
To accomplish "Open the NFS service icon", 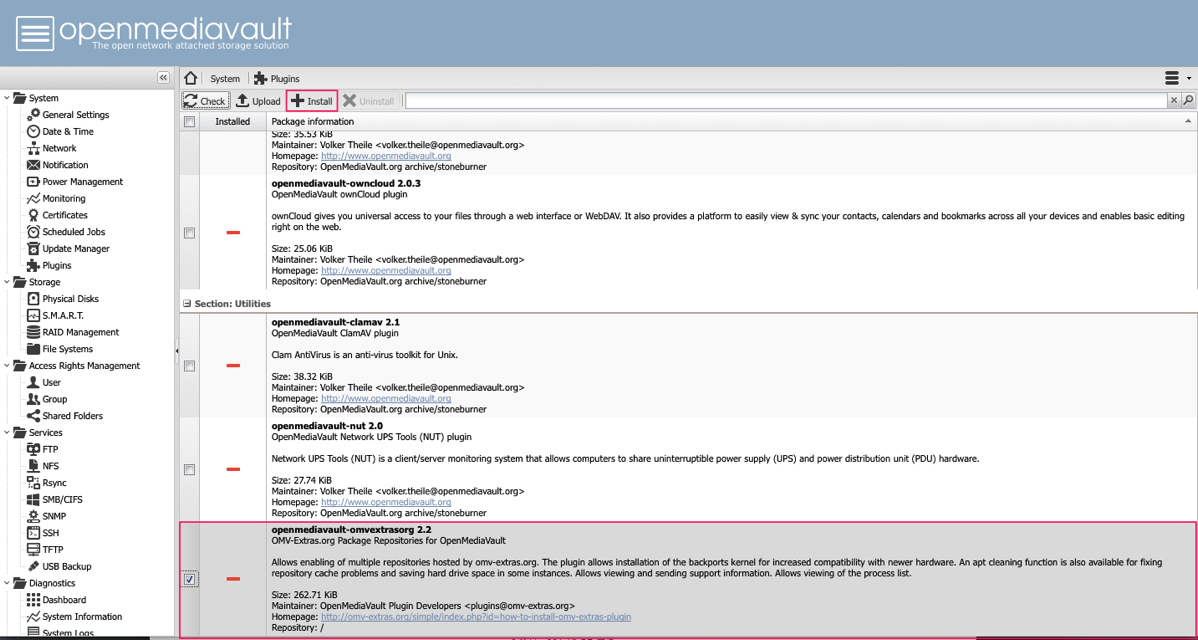I will pyautogui.click(x=33, y=466).
